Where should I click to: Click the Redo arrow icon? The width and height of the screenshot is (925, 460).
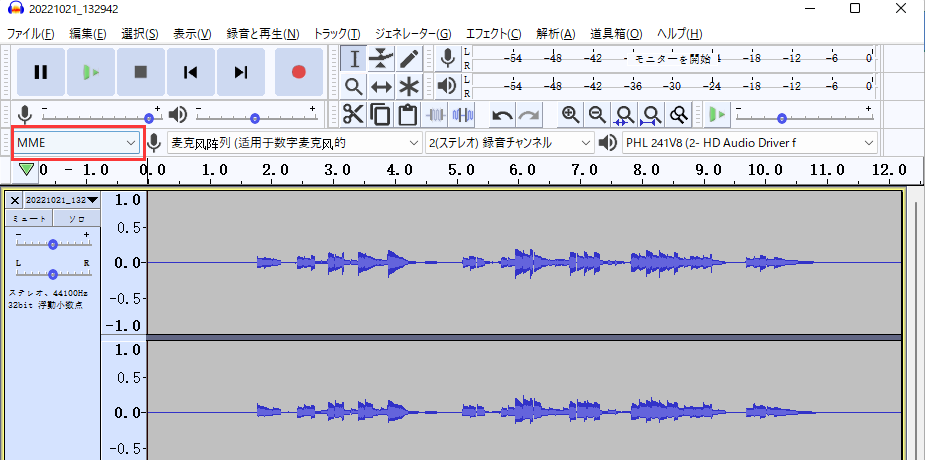[x=529, y=114]
